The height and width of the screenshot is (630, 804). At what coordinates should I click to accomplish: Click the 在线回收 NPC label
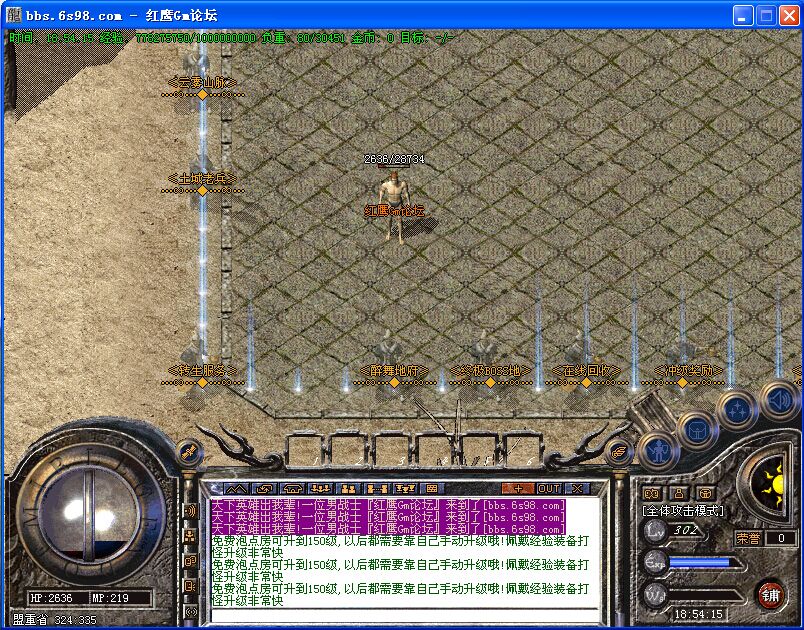585,371
